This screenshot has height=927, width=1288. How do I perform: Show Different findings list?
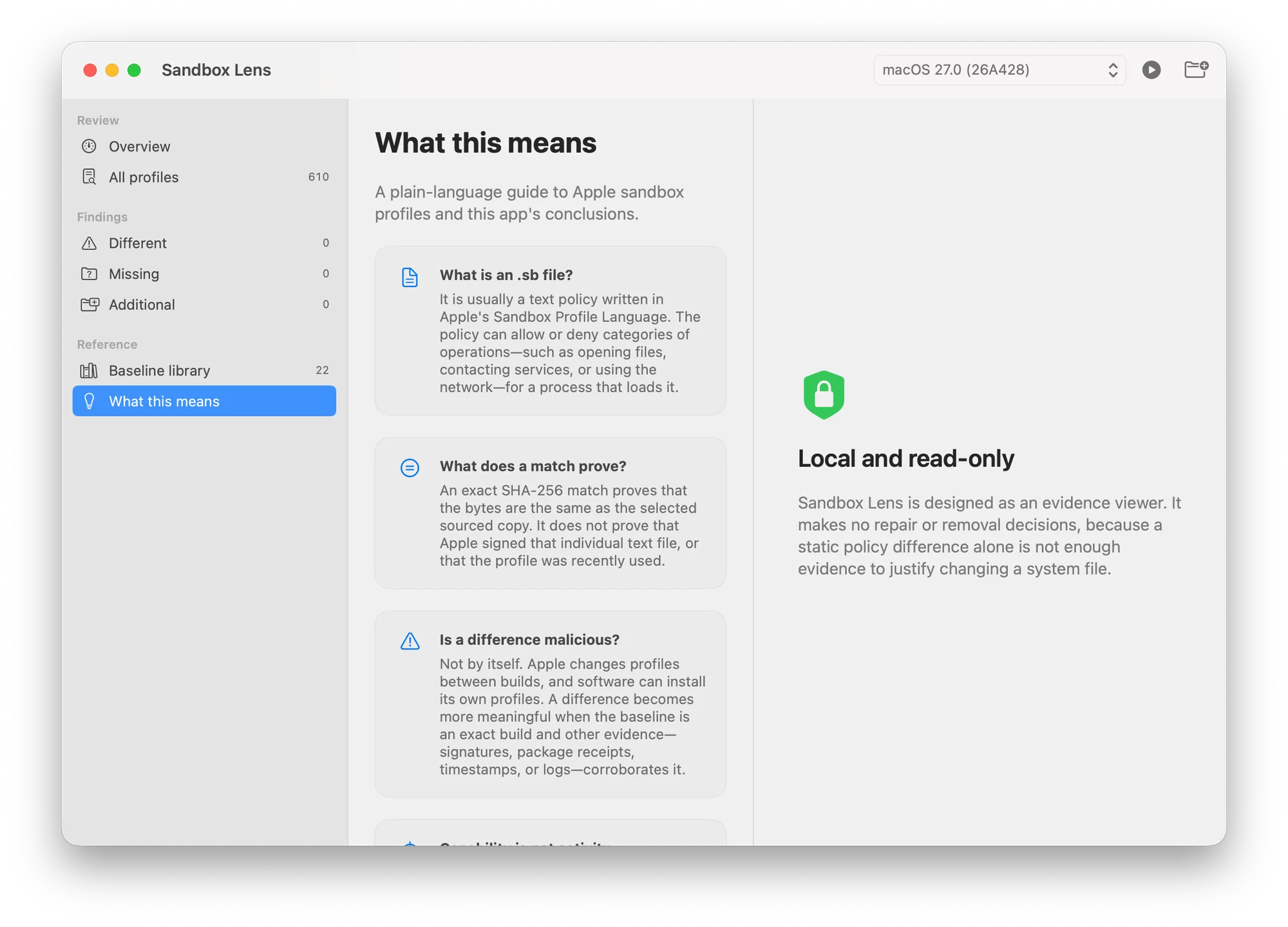pyautogui.click(x=204, y=243)
